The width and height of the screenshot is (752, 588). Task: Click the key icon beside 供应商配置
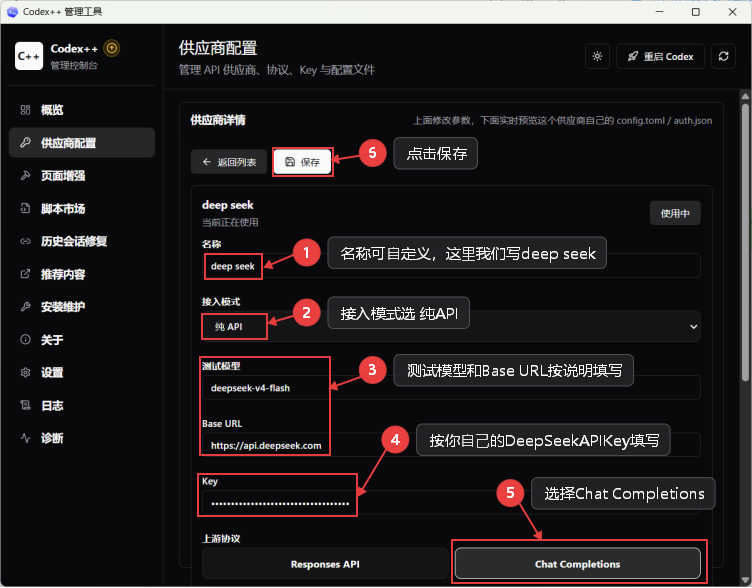pos(25,143)
